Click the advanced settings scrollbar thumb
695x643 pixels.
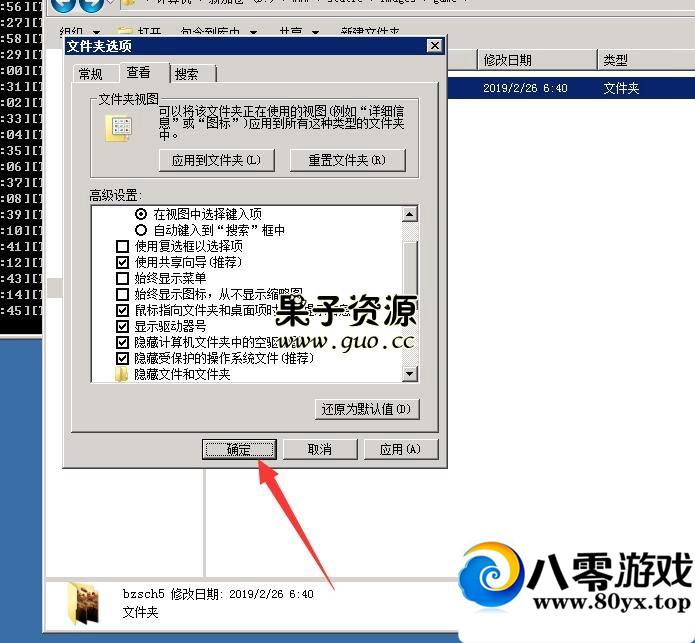click(410, 273)
